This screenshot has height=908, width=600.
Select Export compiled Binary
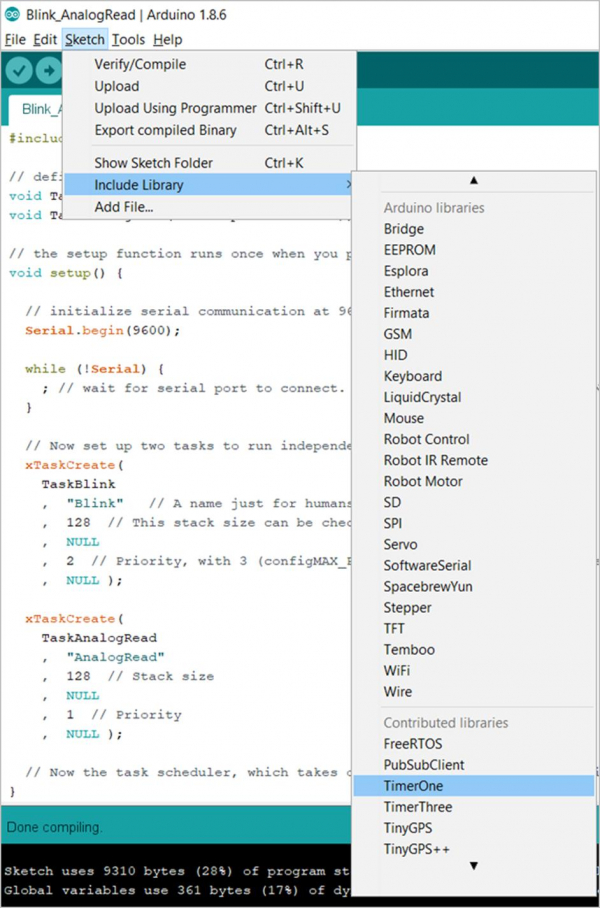pyautogui.click(x=209, y=130)
